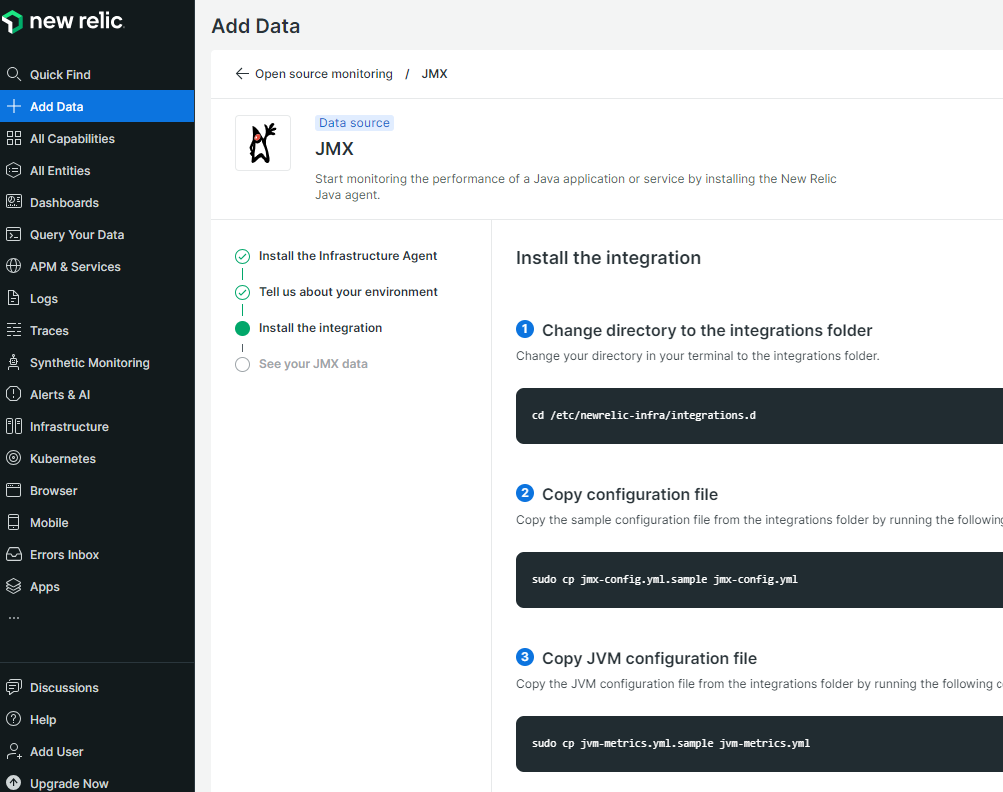Click the JMX Duke mascot icon
The height and width of the screenshot is (792, 1003).
262,143
